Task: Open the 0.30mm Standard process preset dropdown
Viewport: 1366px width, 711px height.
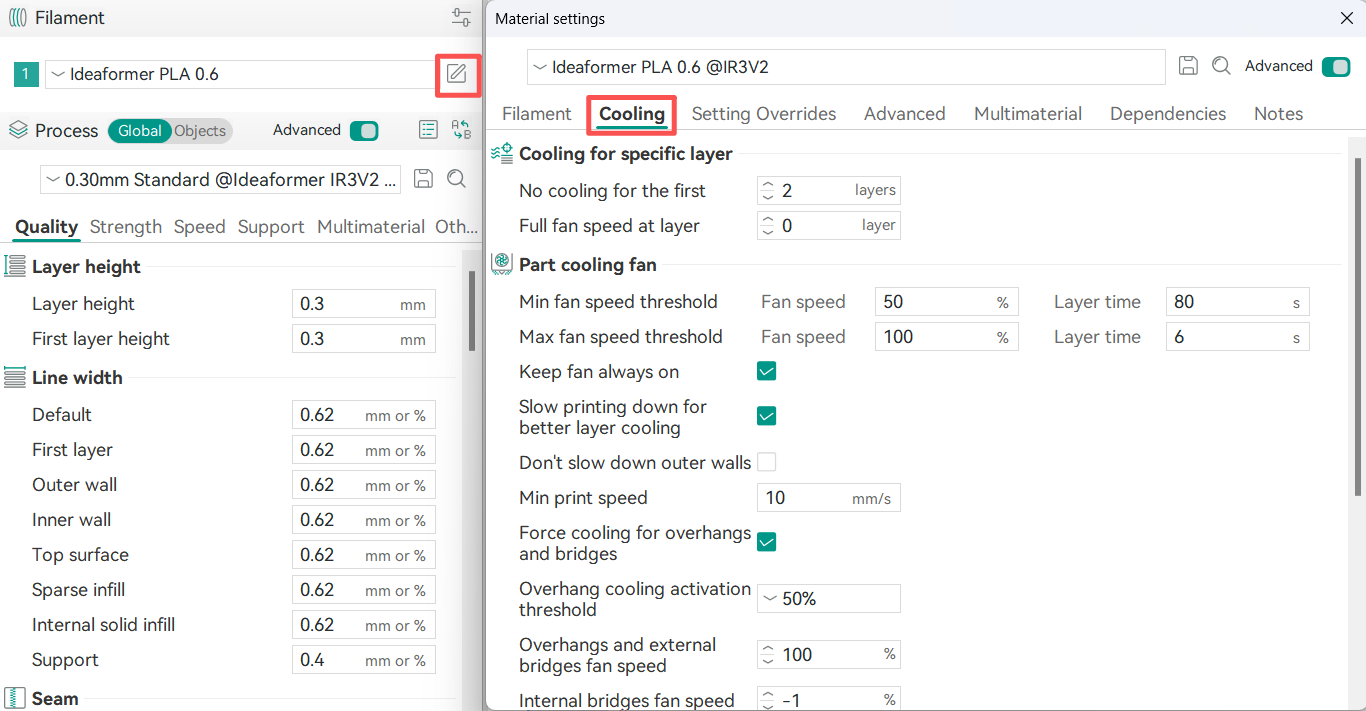Action: click(220, 180)
